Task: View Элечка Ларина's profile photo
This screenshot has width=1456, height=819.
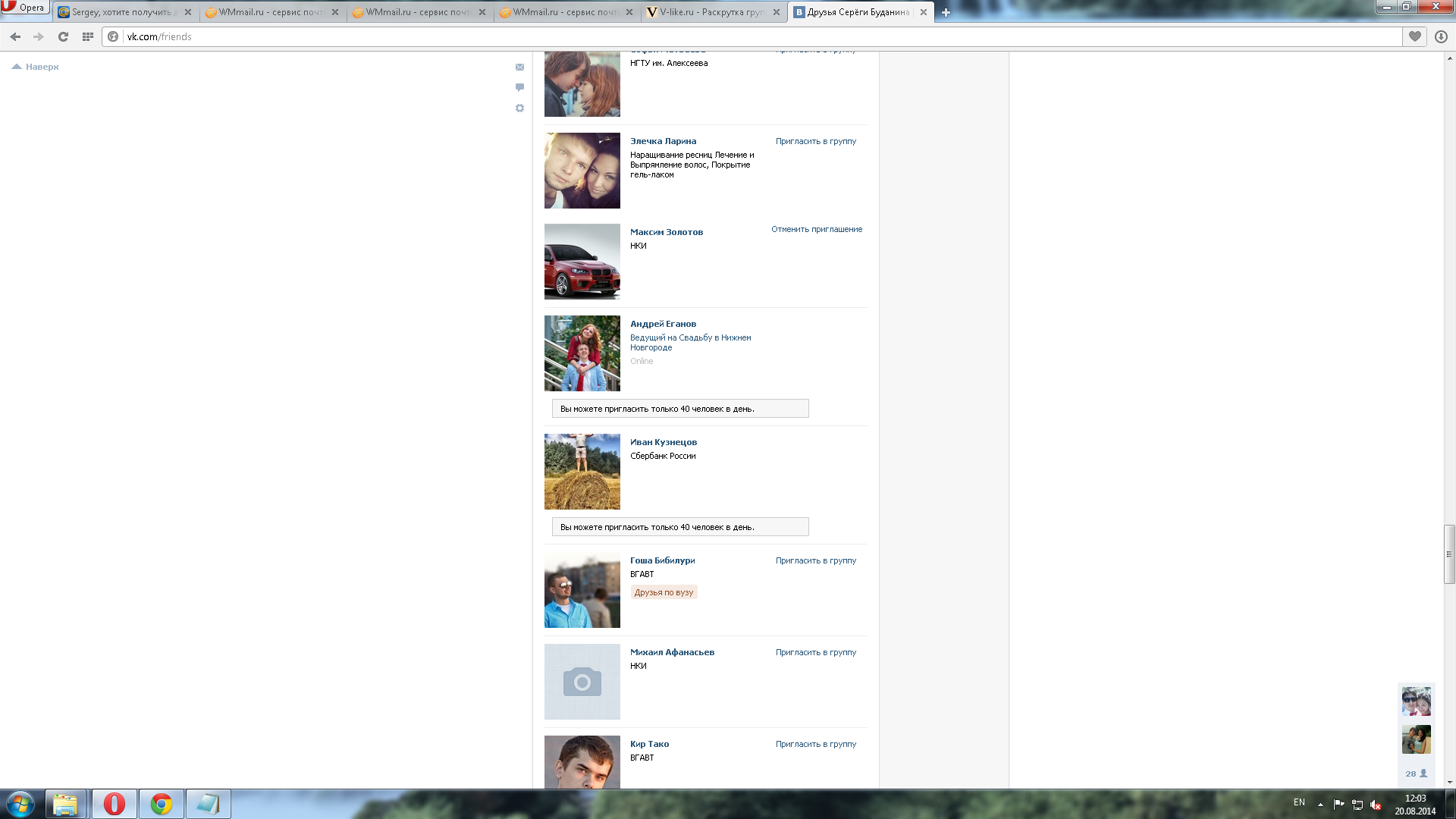Action: coord(582,171)
